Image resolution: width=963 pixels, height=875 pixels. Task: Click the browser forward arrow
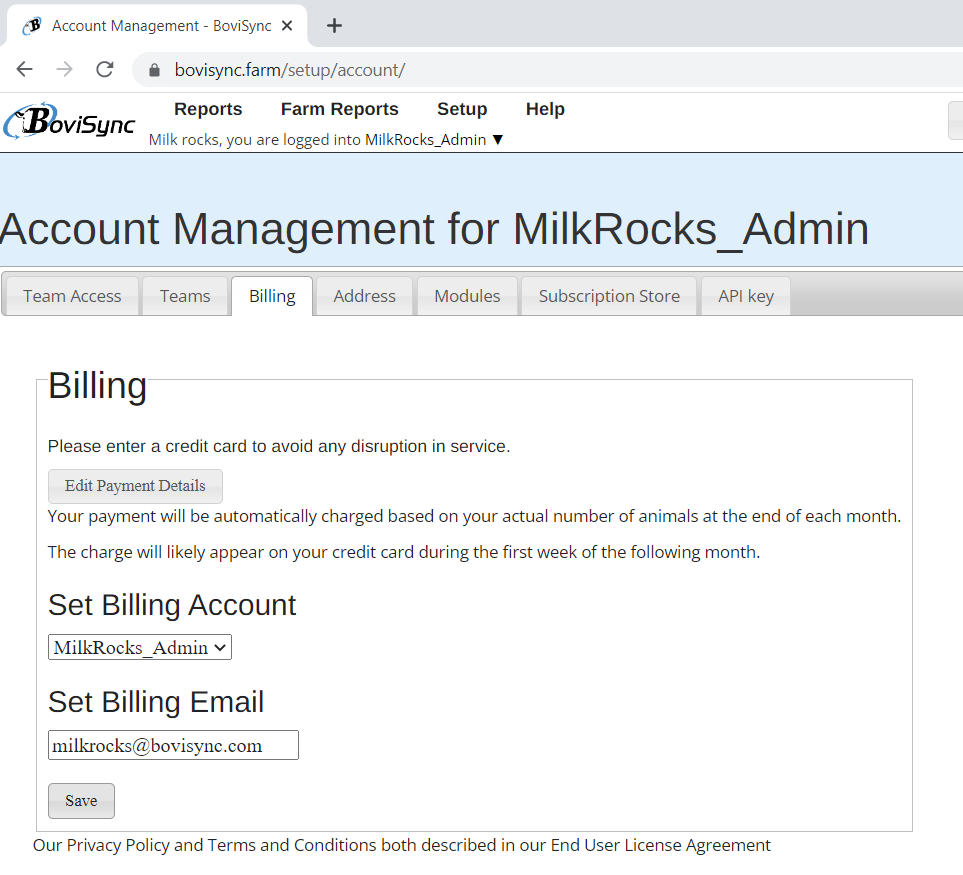pos(64,69)
